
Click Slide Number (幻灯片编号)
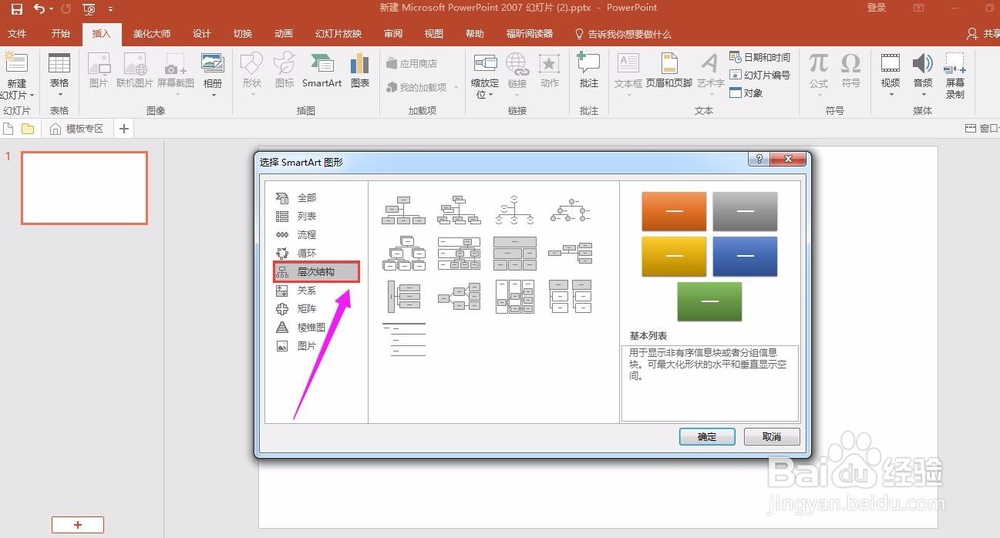click(760, 75)
